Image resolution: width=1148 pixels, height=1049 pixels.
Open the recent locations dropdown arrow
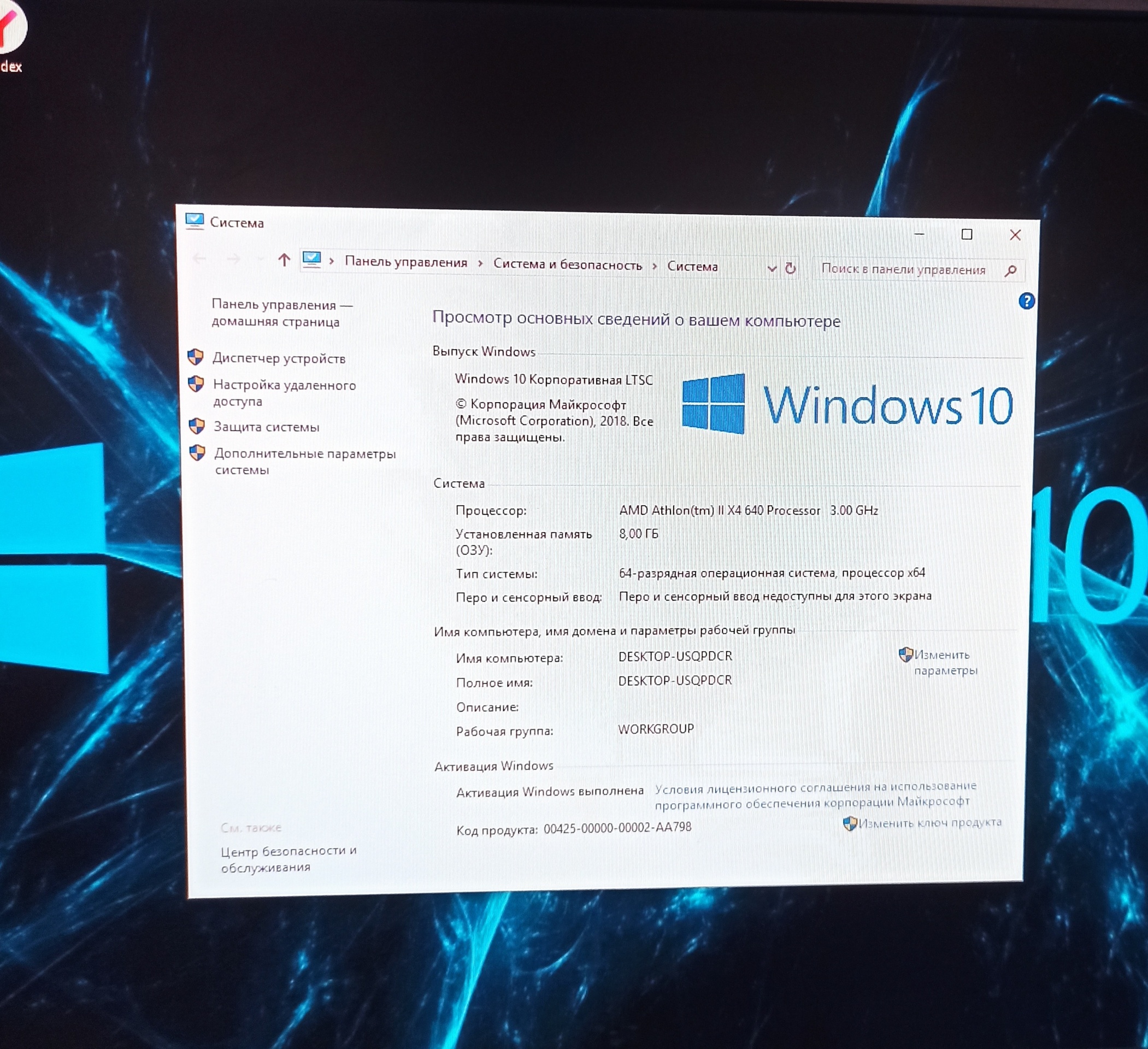261,260
